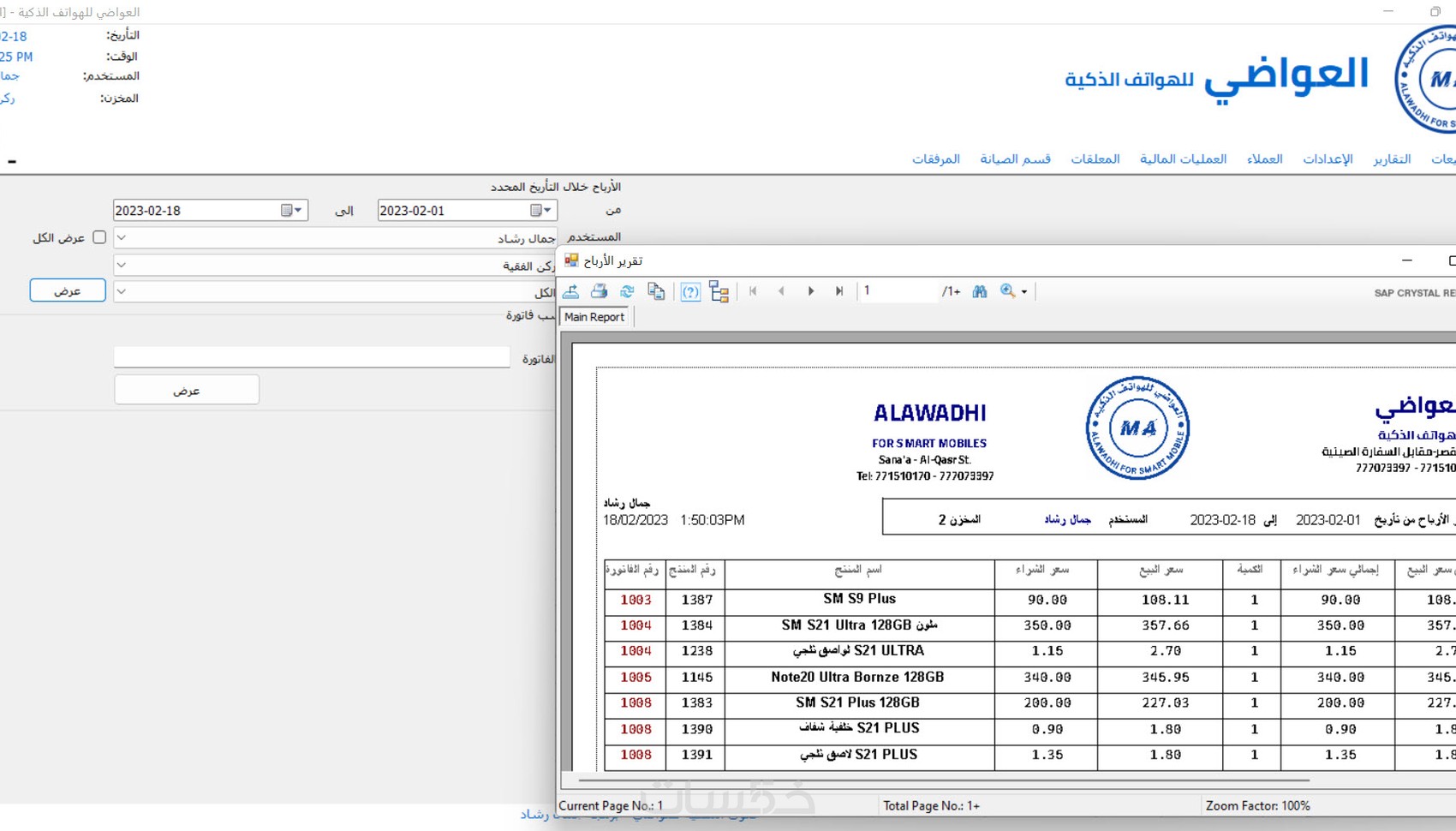Go to the first report page

753,291
